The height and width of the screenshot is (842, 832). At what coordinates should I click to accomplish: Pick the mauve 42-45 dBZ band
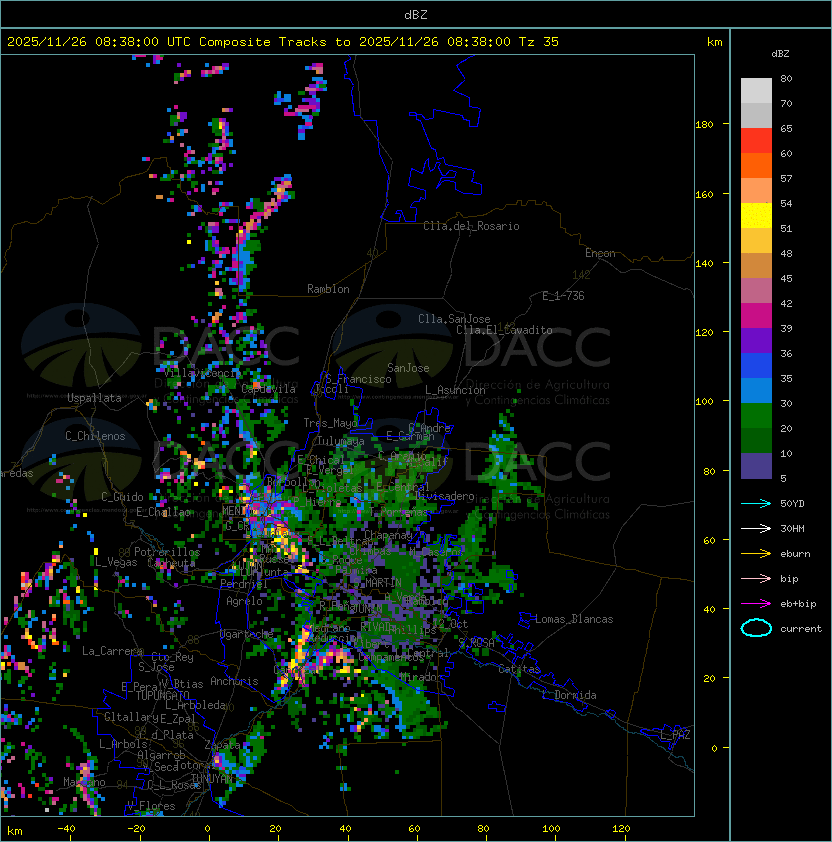pyautogui.click(x=756, y=291)
